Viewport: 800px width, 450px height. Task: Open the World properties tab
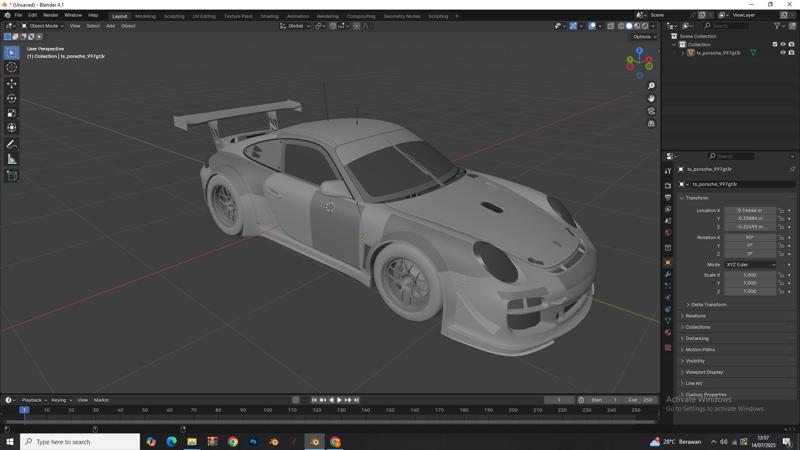pos(668,233)
